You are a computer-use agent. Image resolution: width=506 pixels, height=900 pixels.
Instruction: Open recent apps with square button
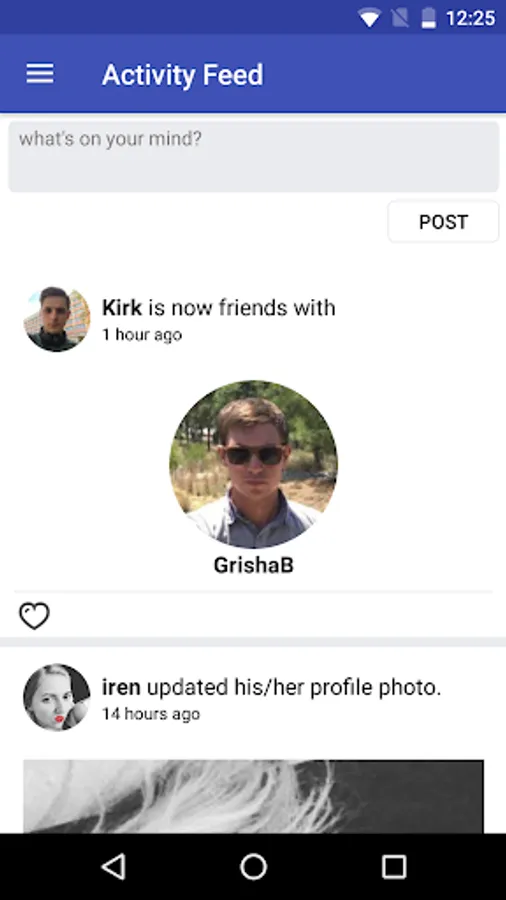[x=394, y=867]
